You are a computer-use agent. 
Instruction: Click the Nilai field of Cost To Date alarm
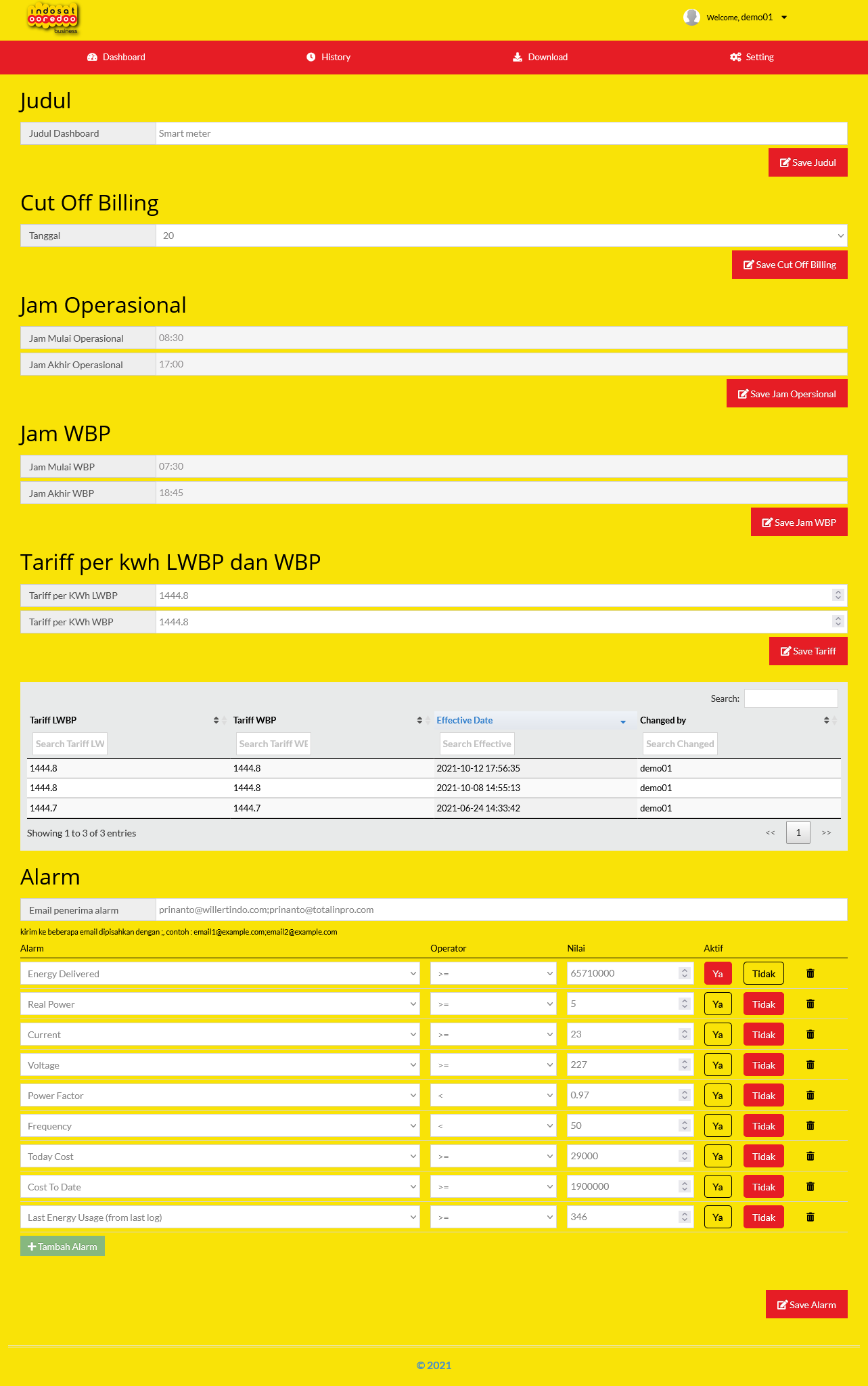630,1186
